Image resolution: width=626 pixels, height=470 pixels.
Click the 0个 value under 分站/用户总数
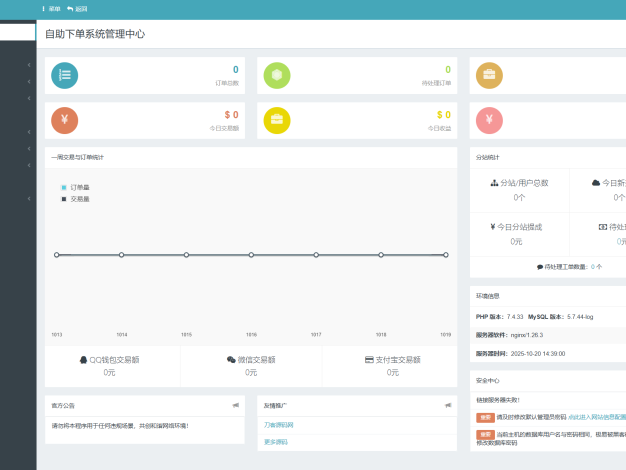pos(519,198)
